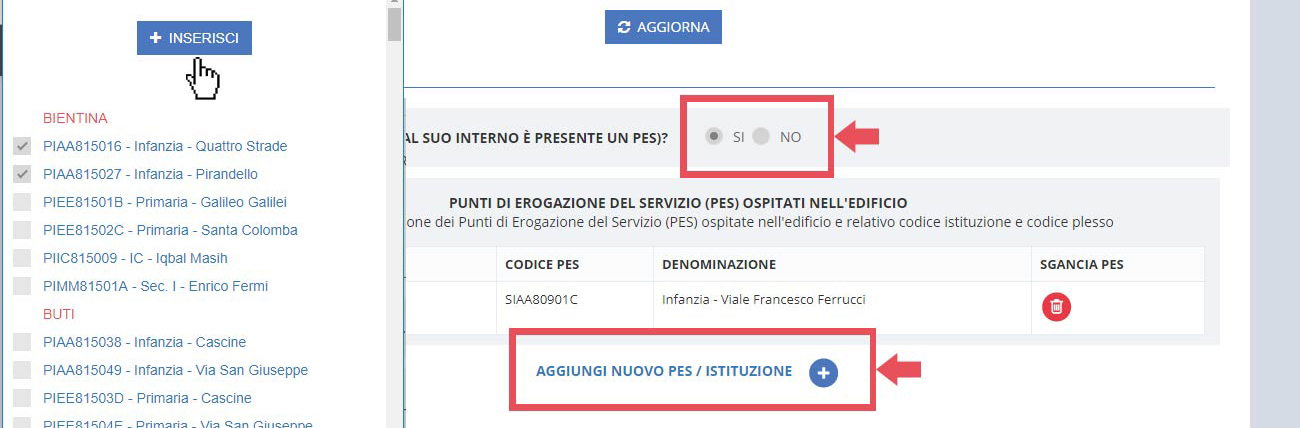Check PIEE81501B Primaria Galileo Galilei checkbox
The width and height of the screenshot is (1300, 428).
[x=21, y=202]
